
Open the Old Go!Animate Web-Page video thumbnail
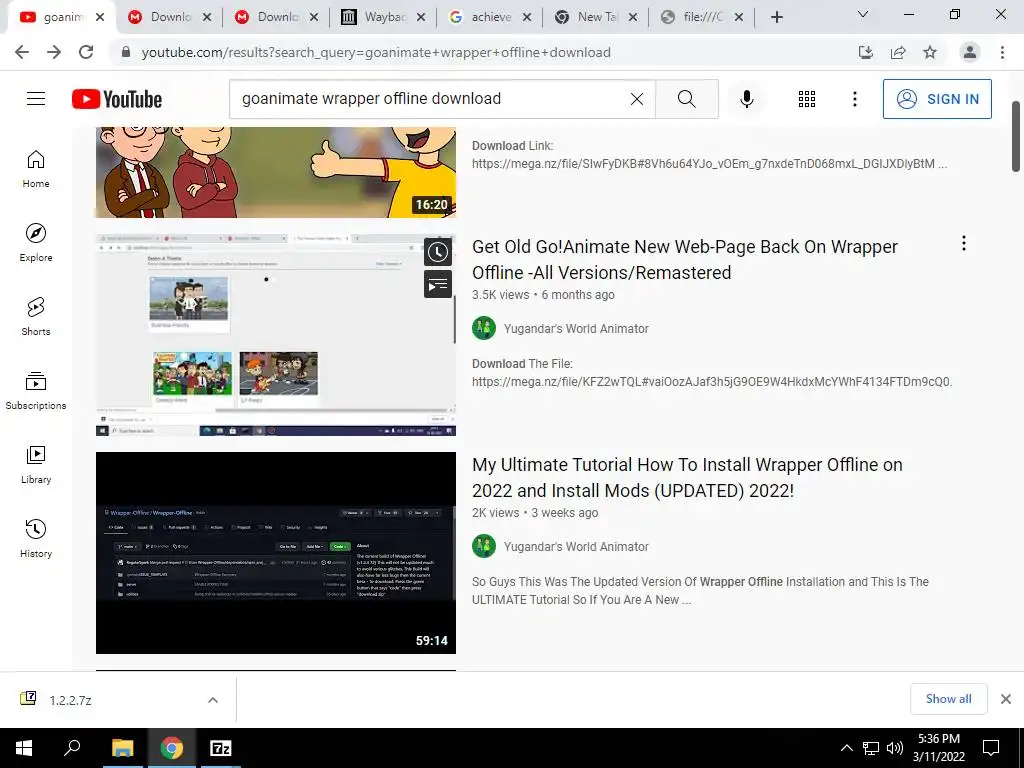click(276, 335)
